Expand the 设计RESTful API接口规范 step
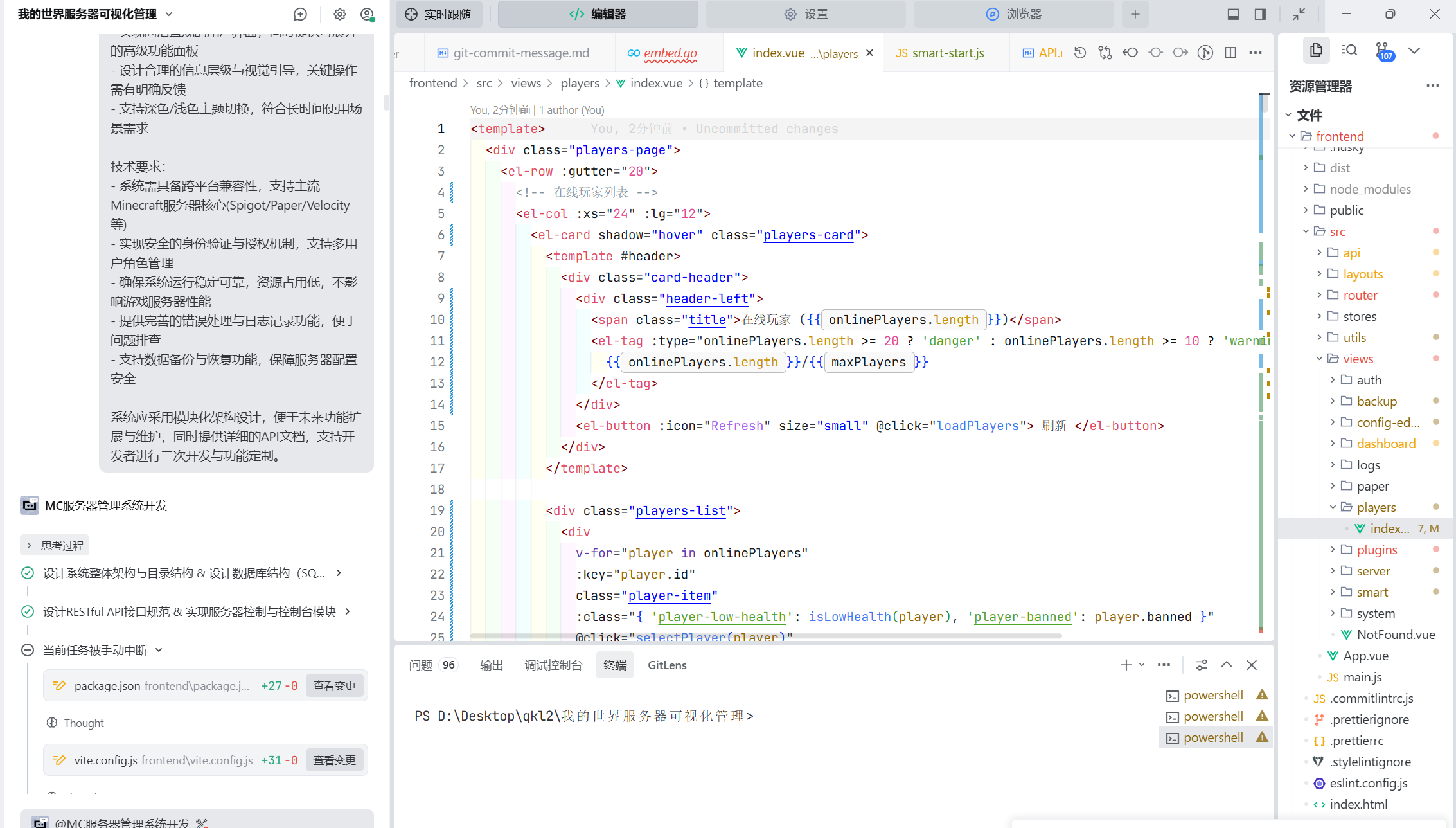 click(348, 611)
